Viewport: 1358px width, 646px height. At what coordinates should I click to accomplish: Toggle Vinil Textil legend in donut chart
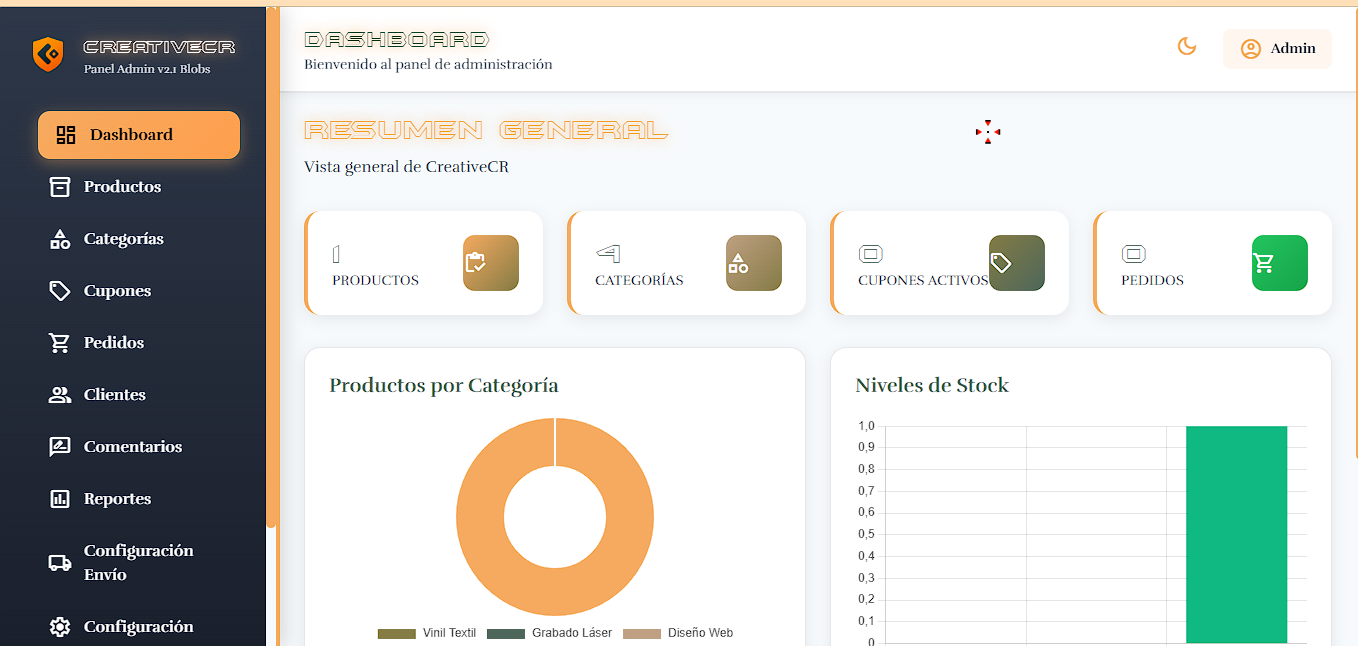427,633
